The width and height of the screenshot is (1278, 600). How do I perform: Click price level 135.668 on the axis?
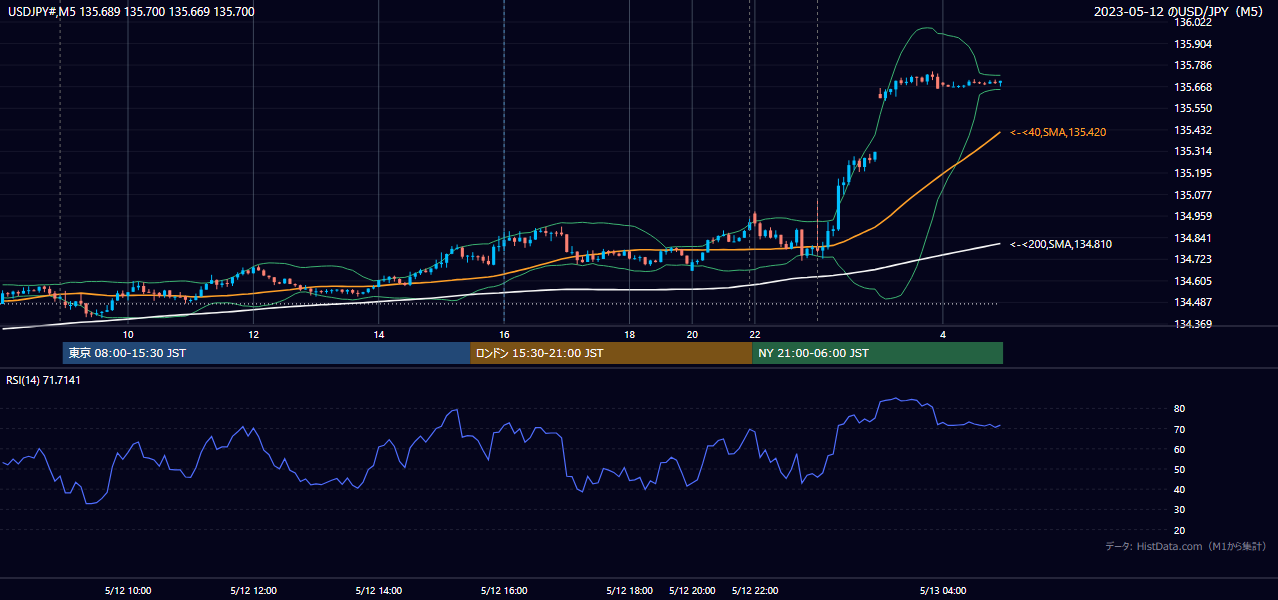pyautogui.click(x=1193, y=87)
